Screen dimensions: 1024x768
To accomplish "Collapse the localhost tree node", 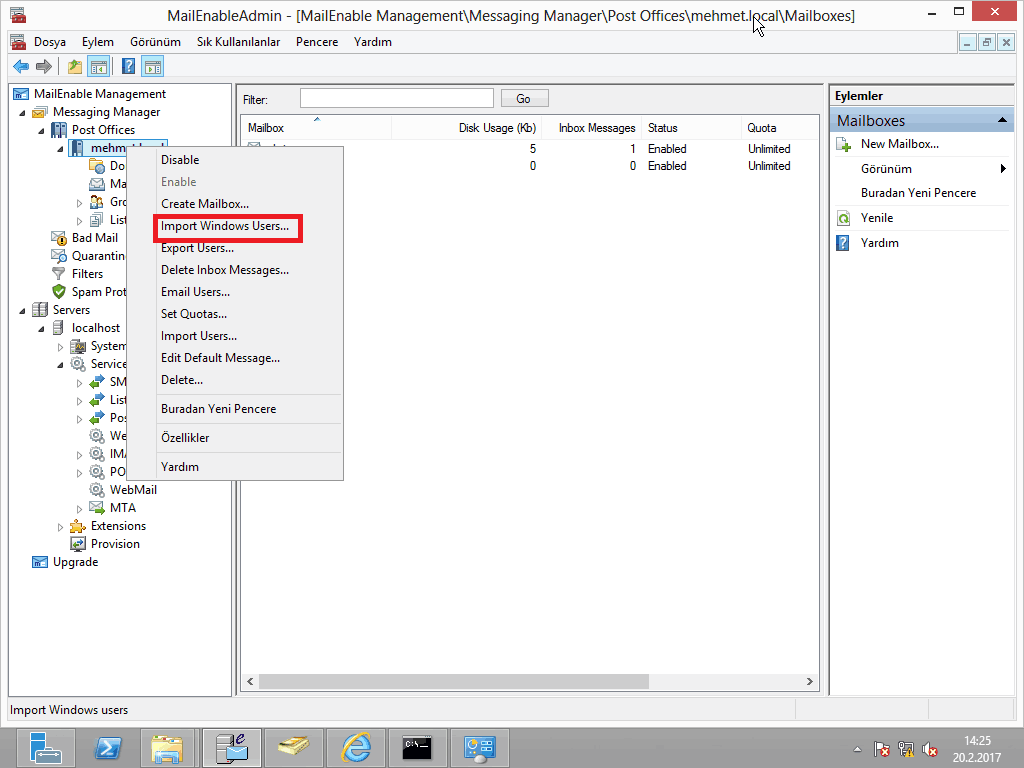I will click(42, 328).
